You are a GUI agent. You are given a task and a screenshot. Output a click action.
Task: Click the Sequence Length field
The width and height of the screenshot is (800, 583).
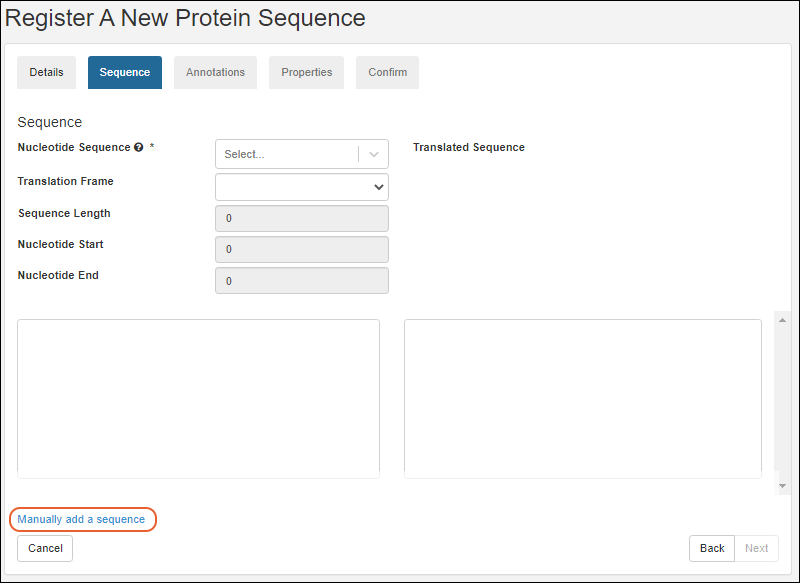(x=302, y=219)
